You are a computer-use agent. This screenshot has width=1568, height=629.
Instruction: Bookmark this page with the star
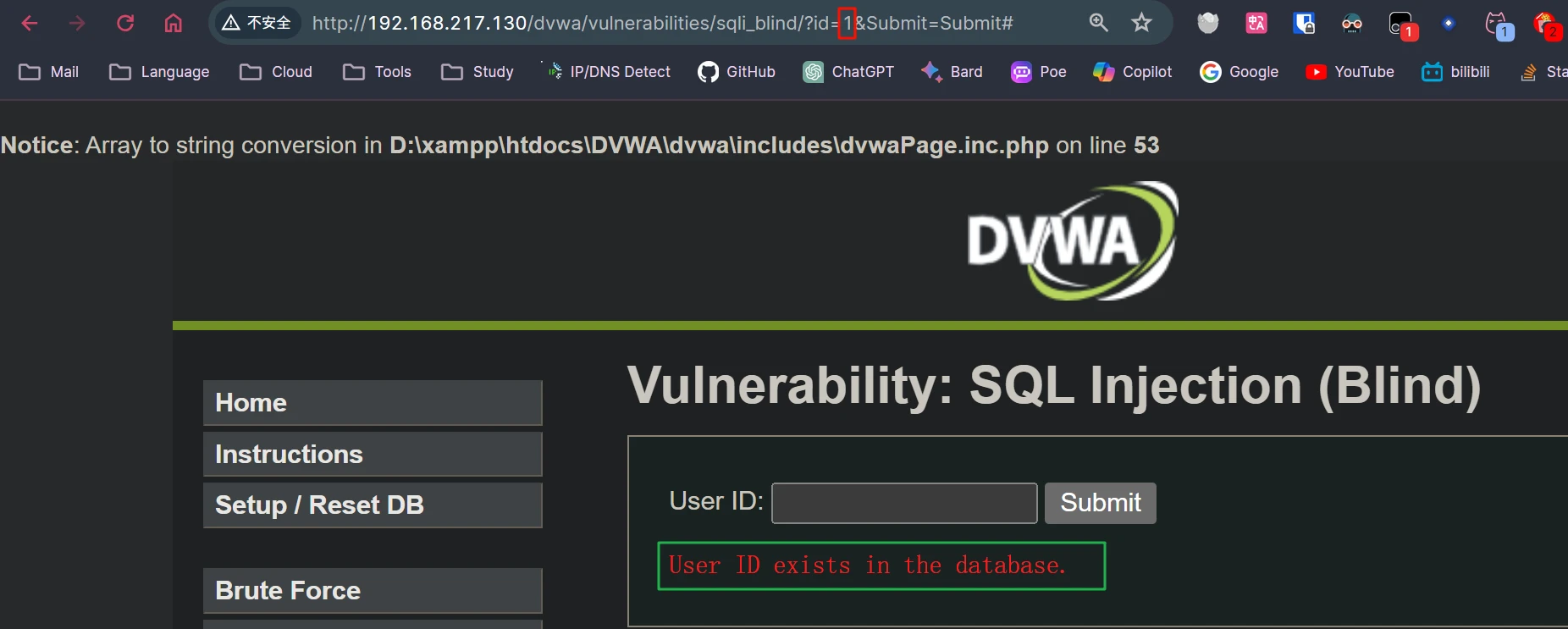click(1141, 23)
